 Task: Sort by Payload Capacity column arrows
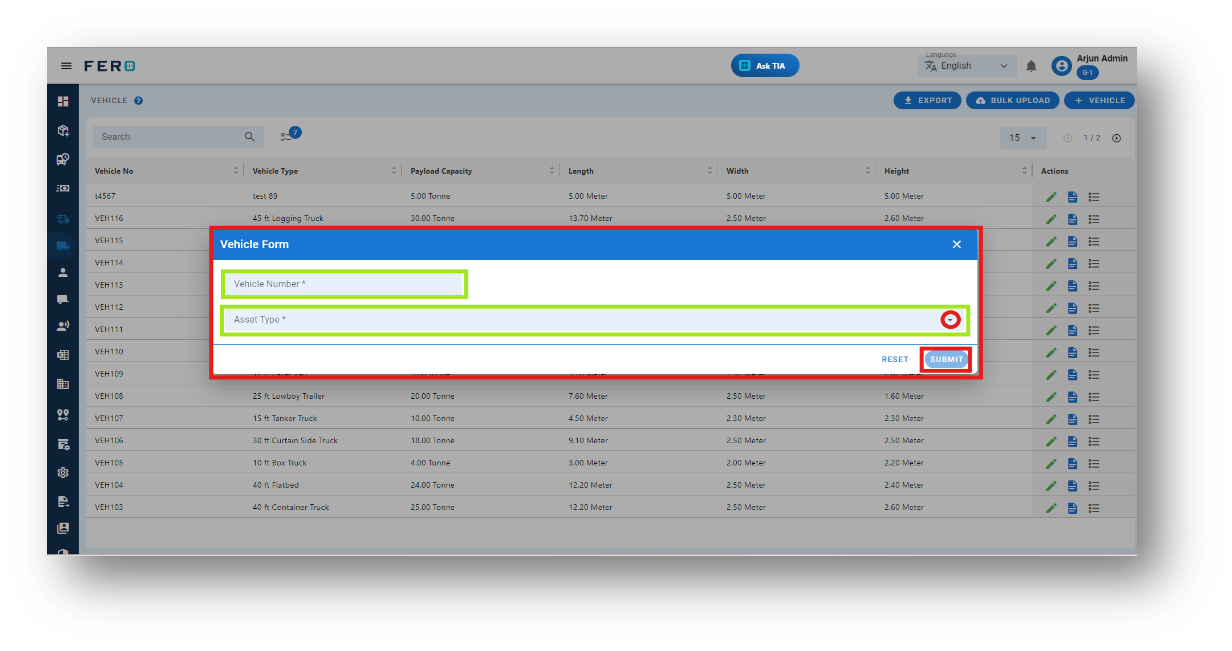552,171
